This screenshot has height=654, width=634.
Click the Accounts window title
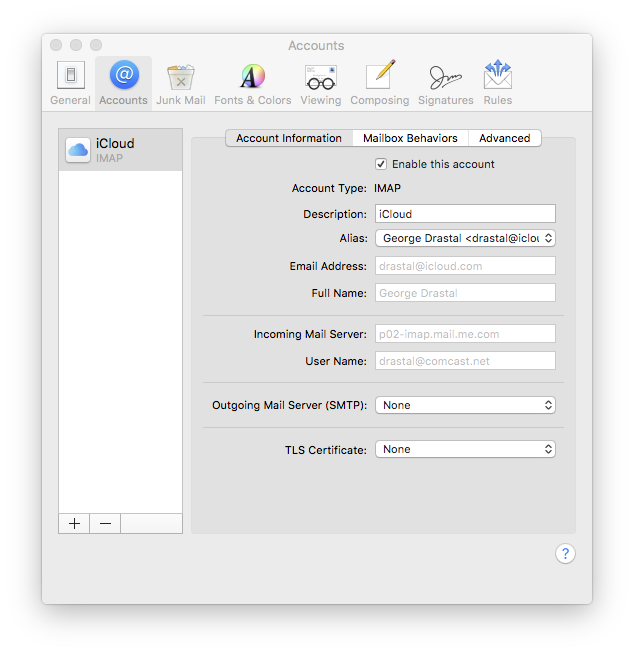click(x=316, y=45)
